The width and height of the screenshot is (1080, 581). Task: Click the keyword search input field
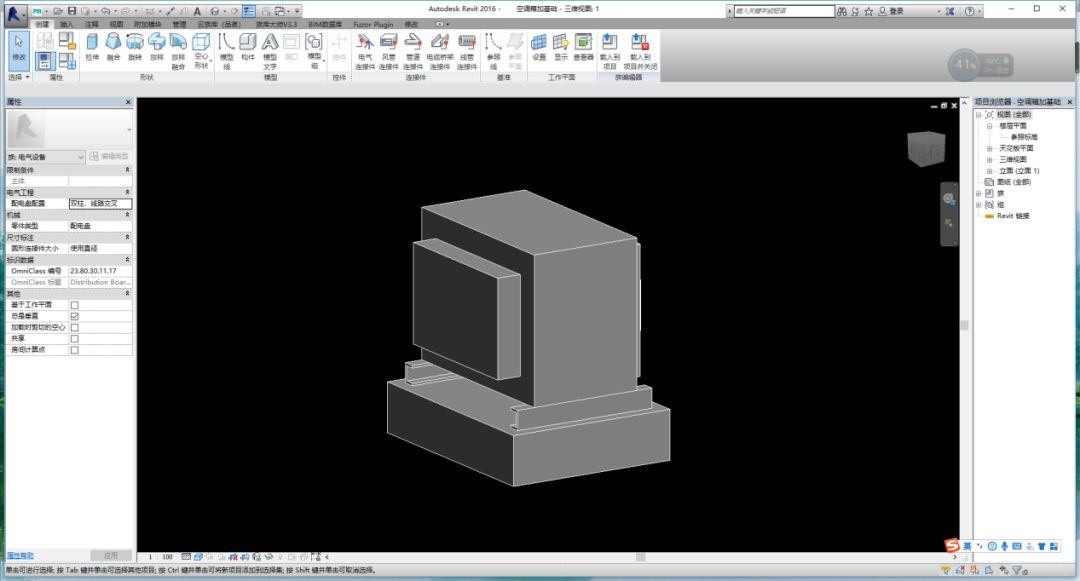tap(784, 11)
